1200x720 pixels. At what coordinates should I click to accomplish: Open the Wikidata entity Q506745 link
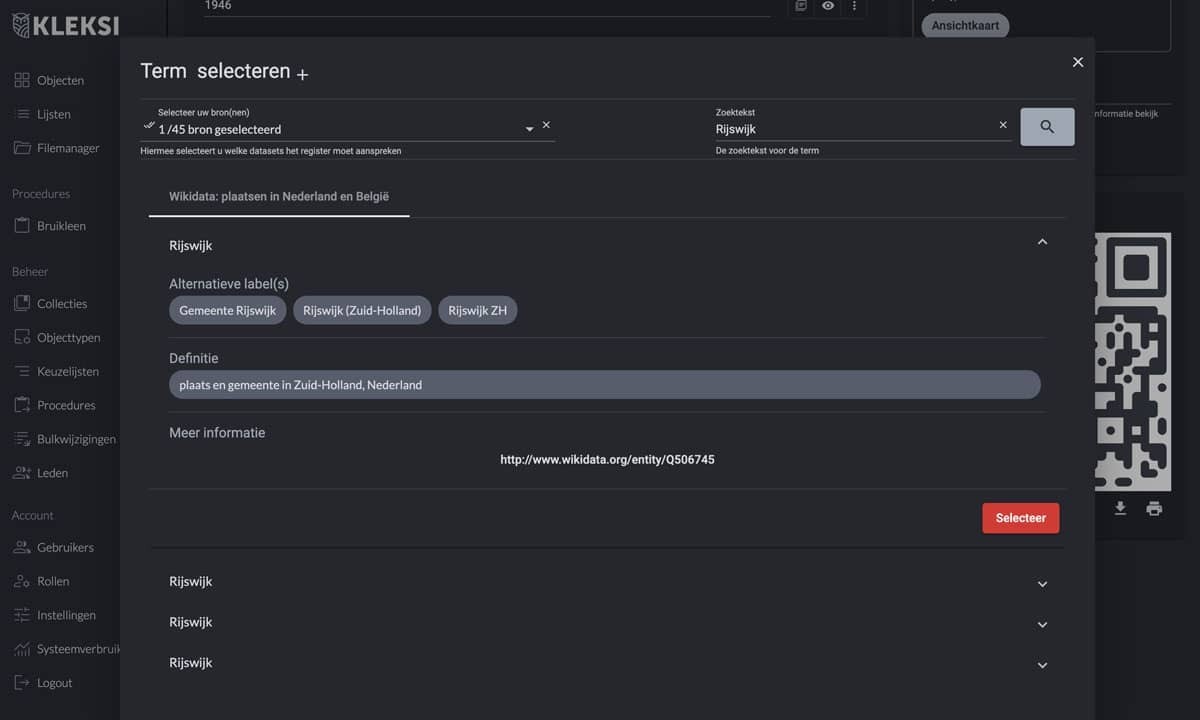[x=607, y=460]
